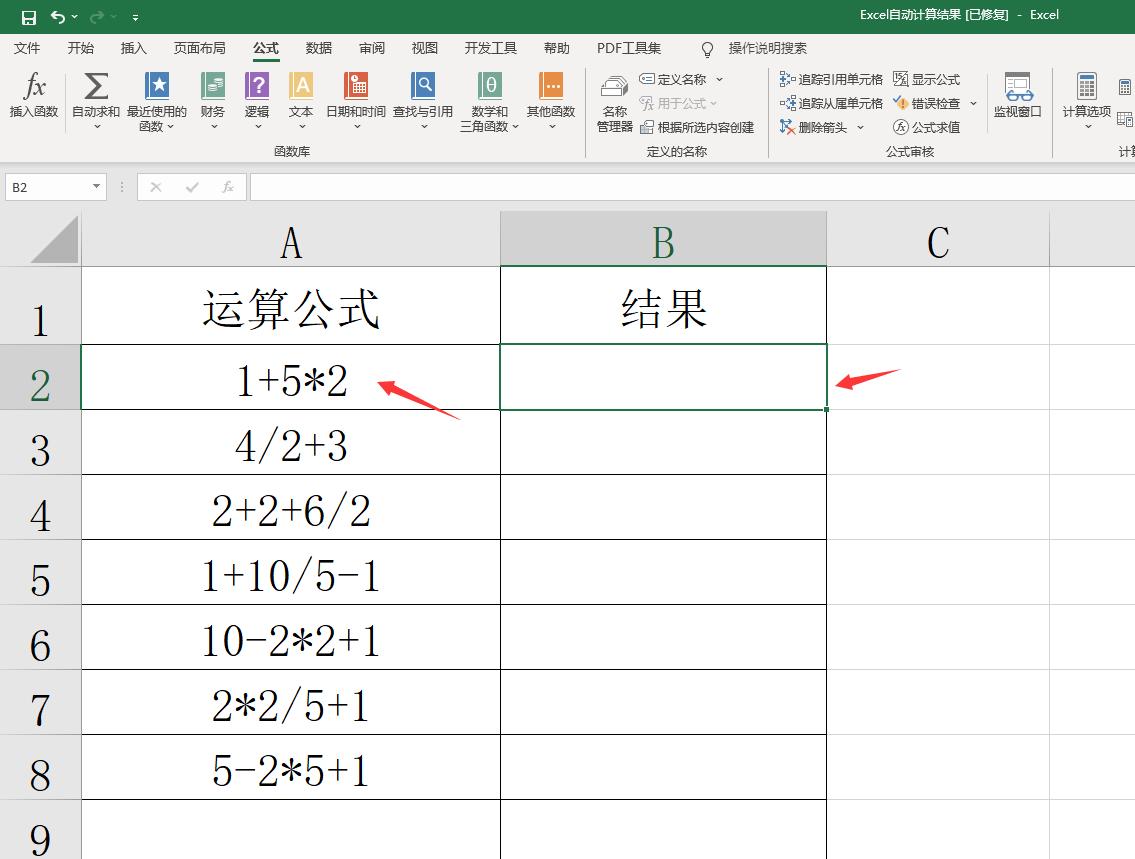Switch to the 帮助 tab

coord(557,48)
